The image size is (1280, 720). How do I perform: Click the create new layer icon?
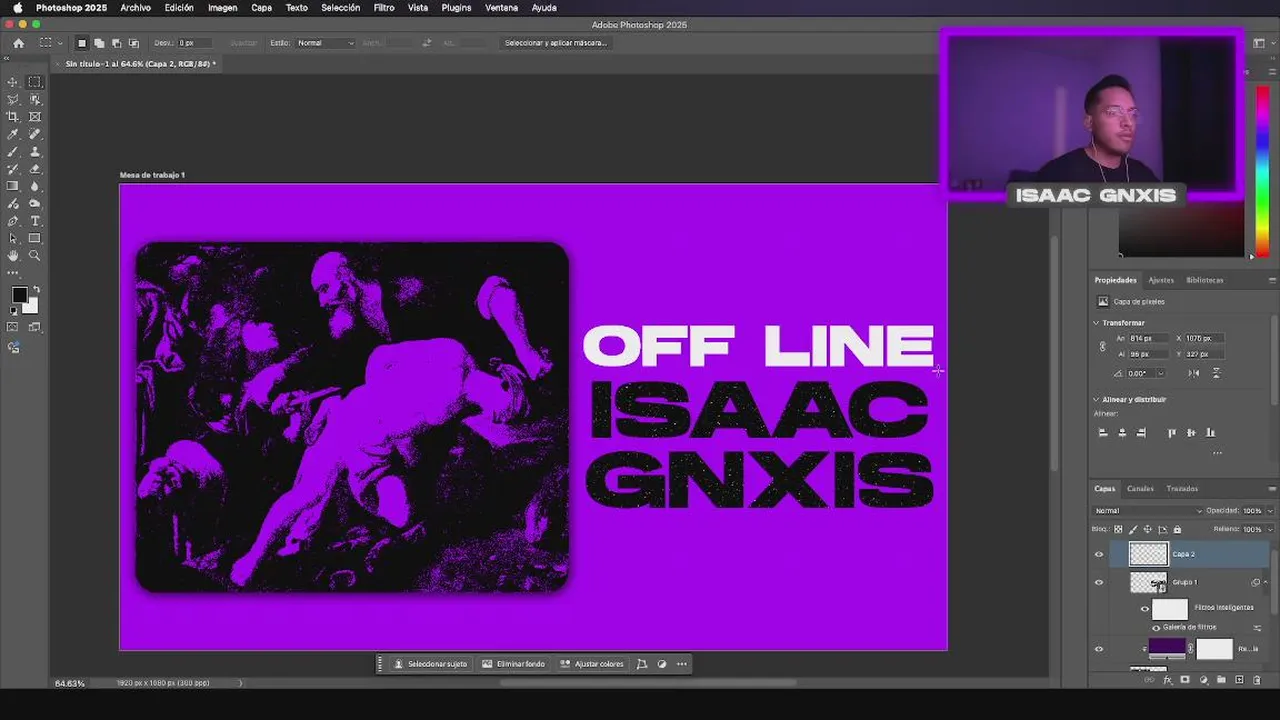[x=1239, y=680]
